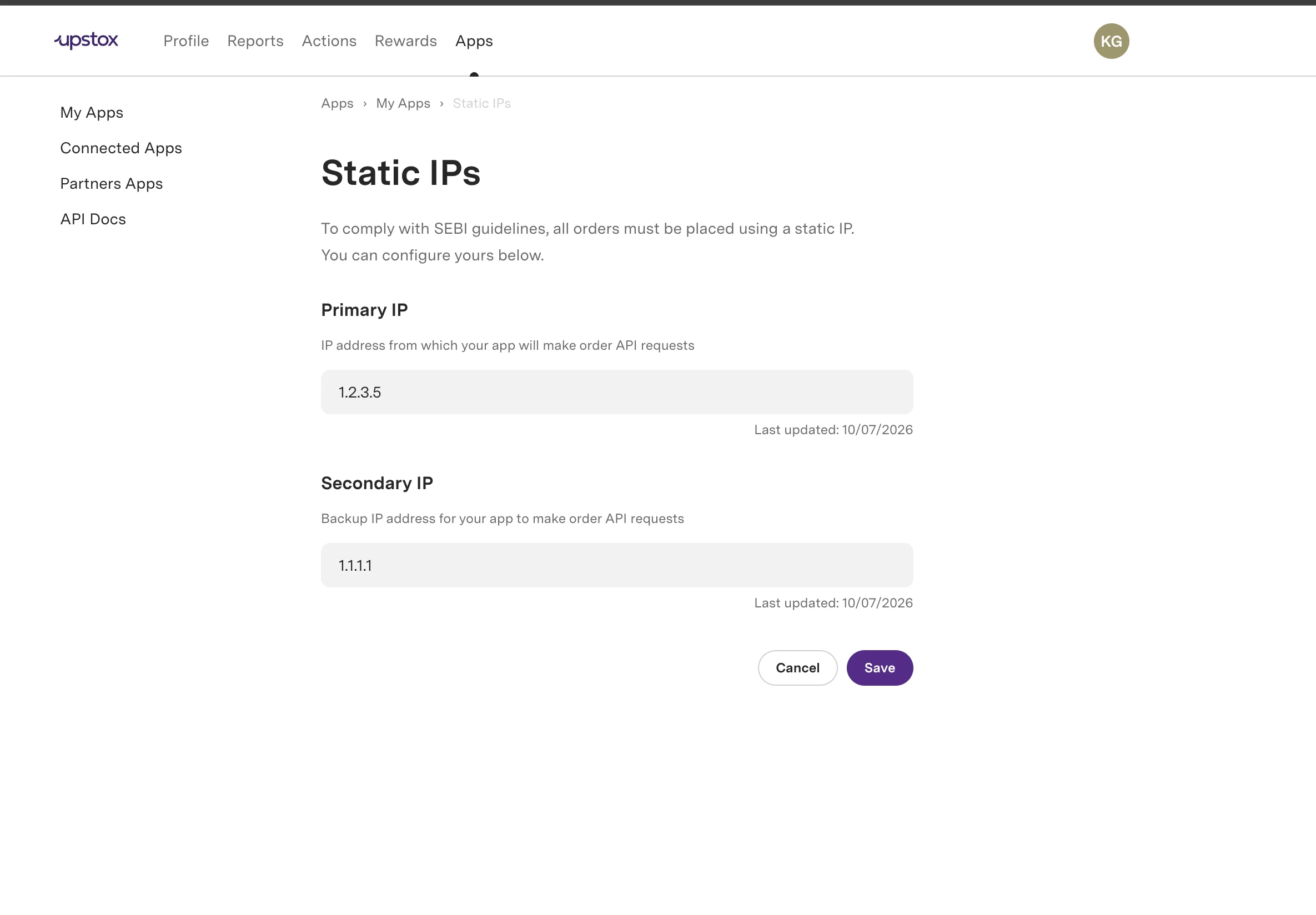The image size is (1316, 915).
Task: Select the Apps tab in top navigation
Action: tap(474, 41)
